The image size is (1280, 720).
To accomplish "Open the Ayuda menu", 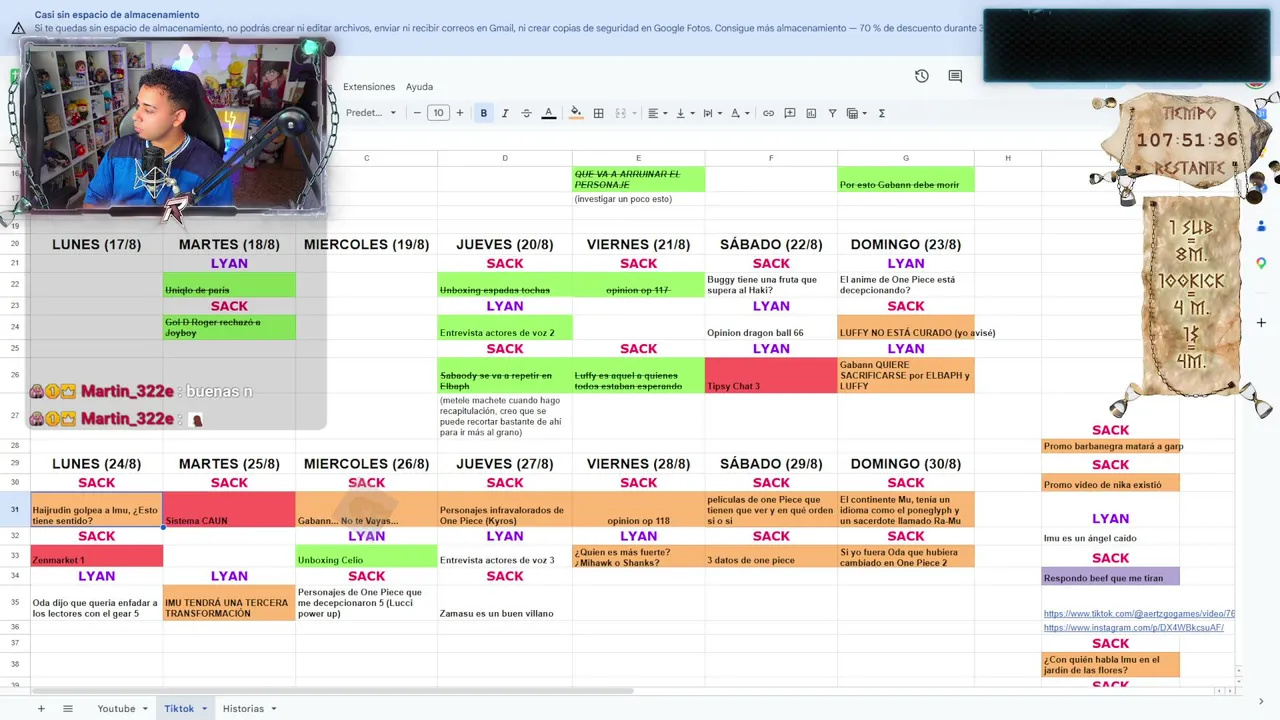I will (419, 87).
